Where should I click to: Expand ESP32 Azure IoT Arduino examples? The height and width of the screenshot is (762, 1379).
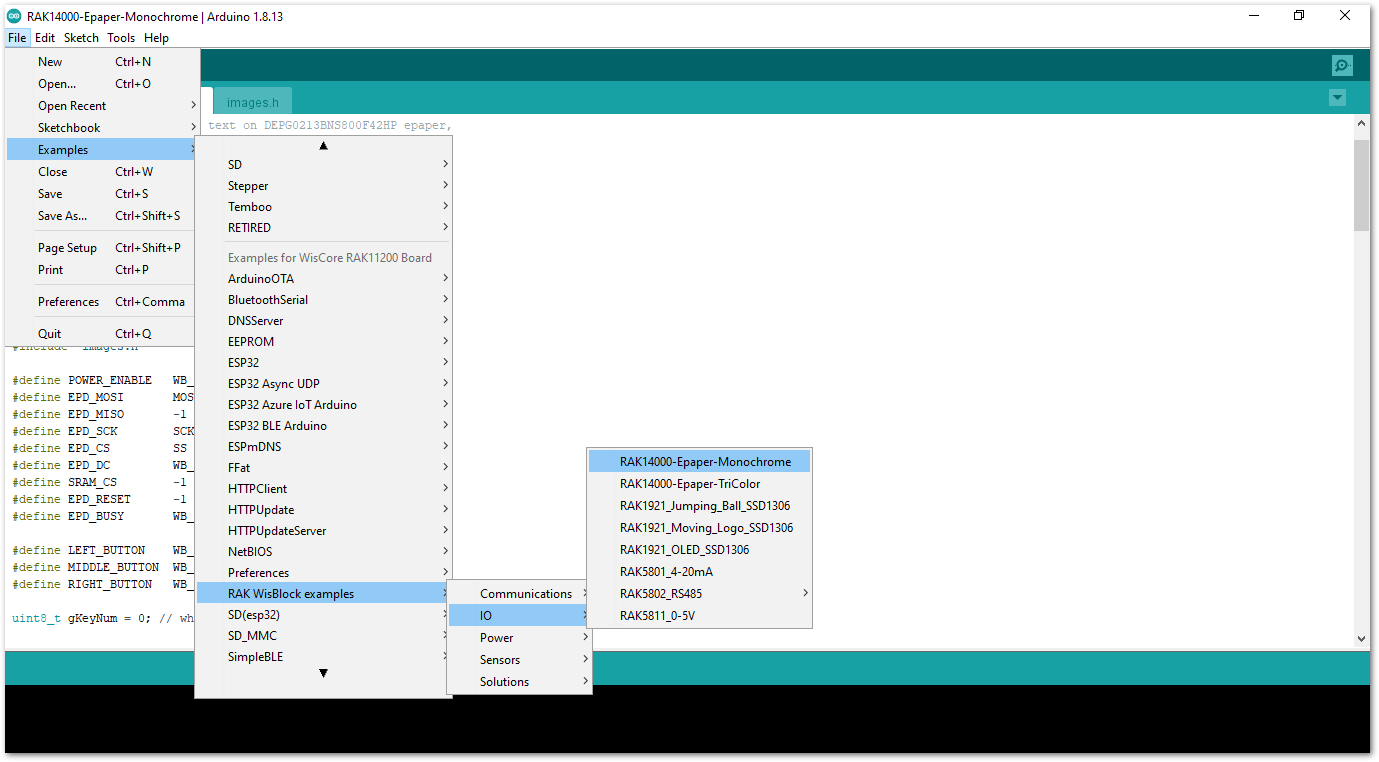pyautogui.click(x=323, y=405)
